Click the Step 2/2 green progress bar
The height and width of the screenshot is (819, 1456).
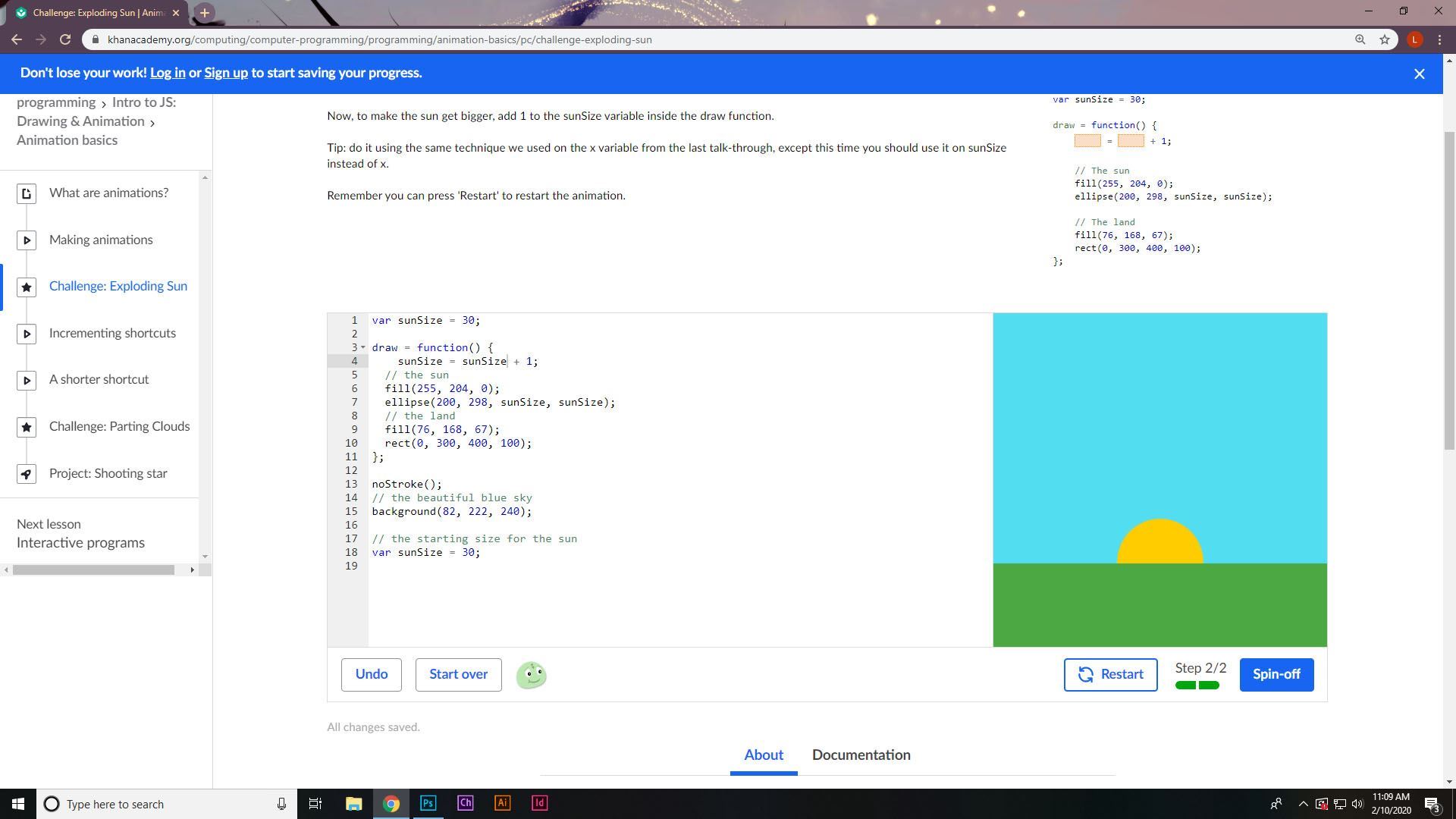click(x=1197, y=686)
